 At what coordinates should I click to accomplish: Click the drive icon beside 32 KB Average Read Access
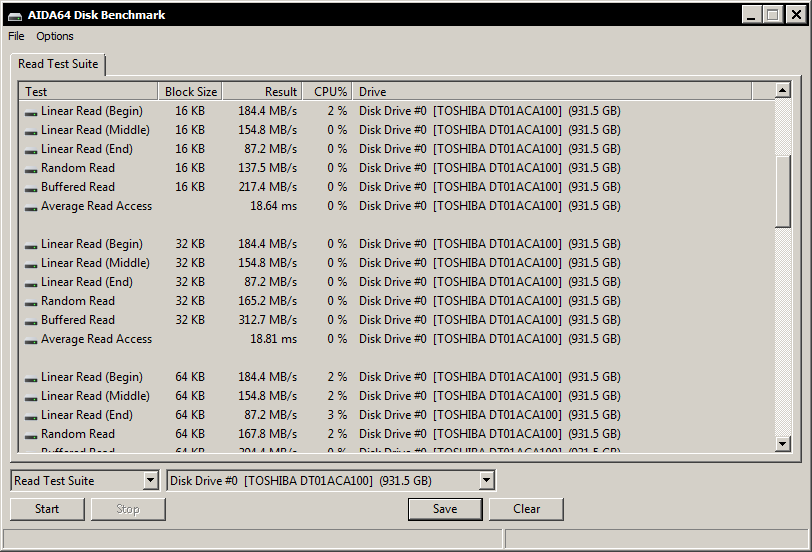[31, 340]
